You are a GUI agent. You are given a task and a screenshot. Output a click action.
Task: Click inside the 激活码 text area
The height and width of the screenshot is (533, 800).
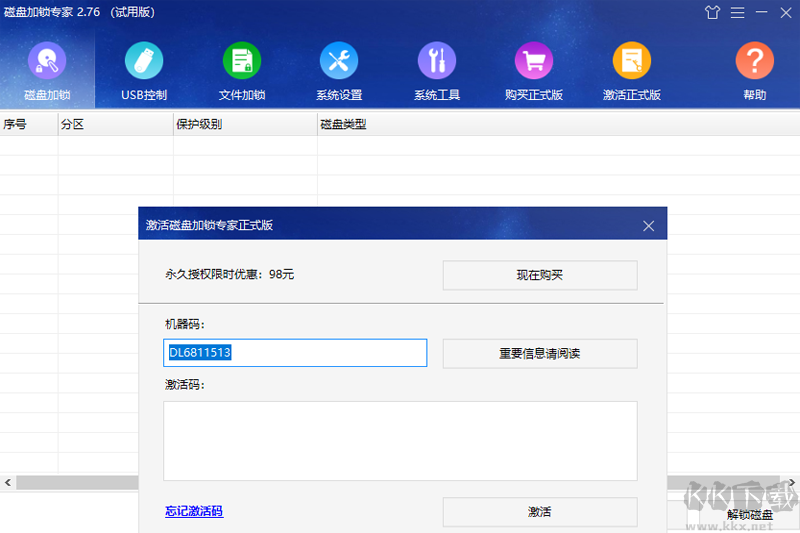[400, 440]
